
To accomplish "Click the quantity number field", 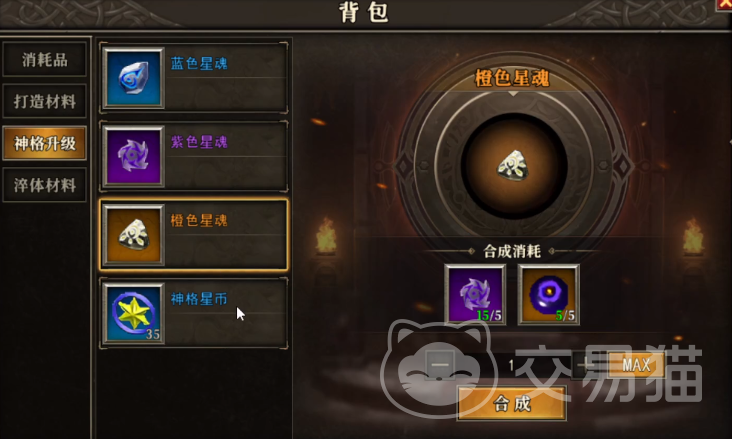I will coord(513,365).
